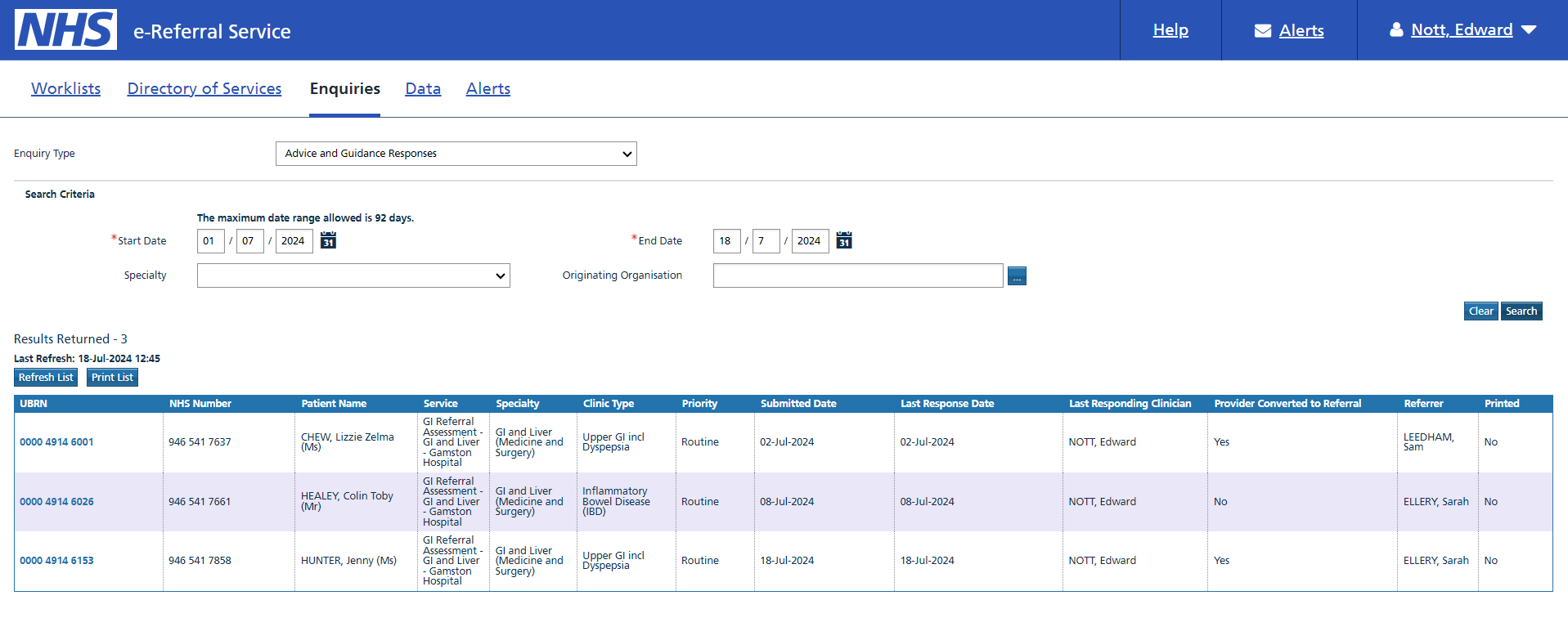Click the Help link in header

click(x=1170, y=30)
